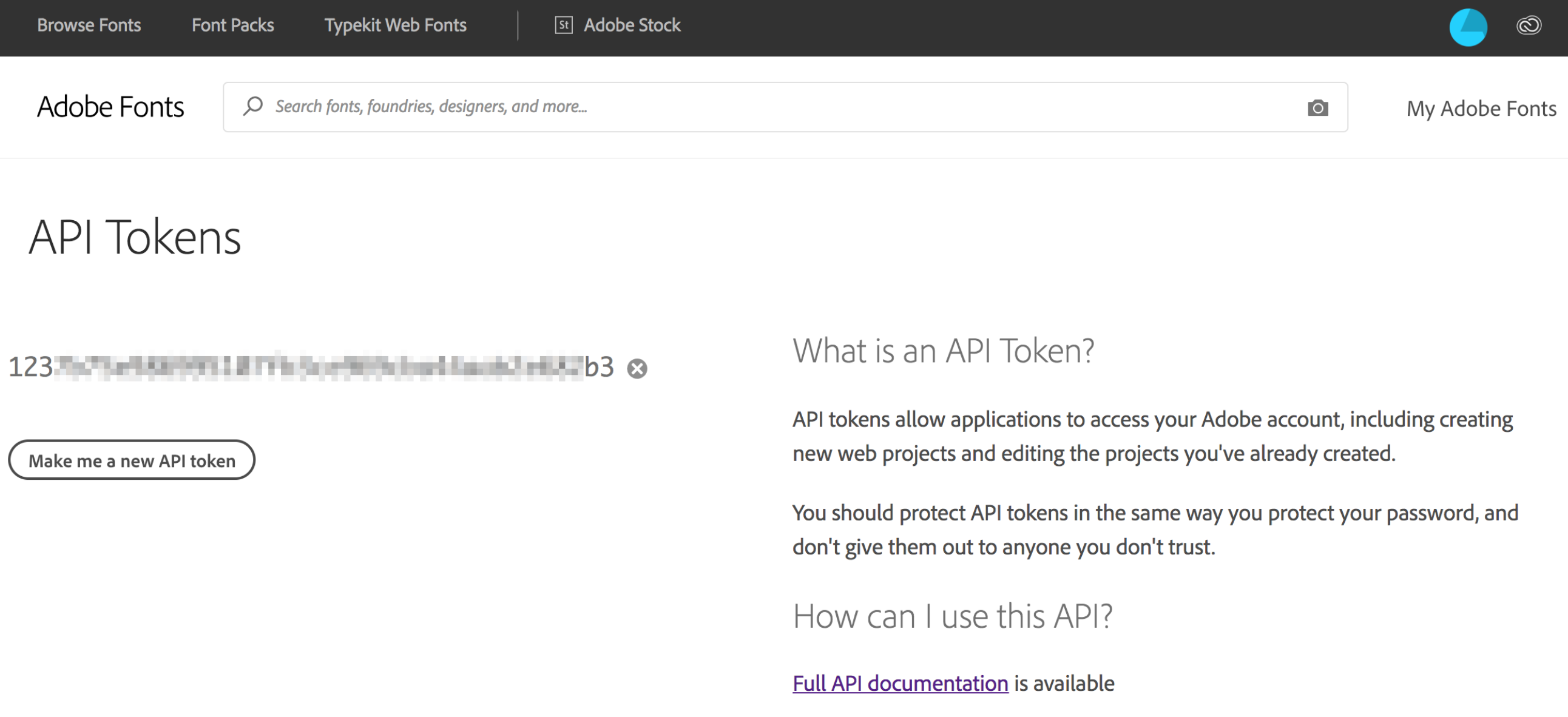Go to Browse Fonts
This screenshot has width=1568, height=717.
[89, 25]
